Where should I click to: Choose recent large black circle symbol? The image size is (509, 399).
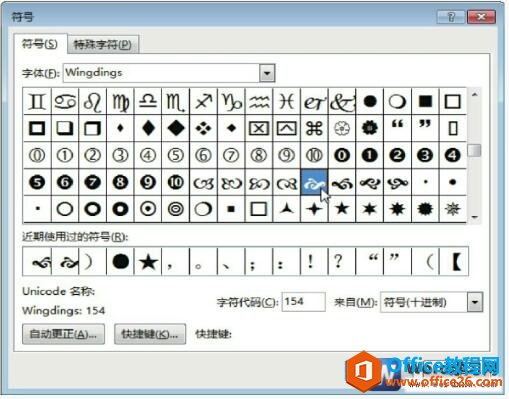coord(120,262)
